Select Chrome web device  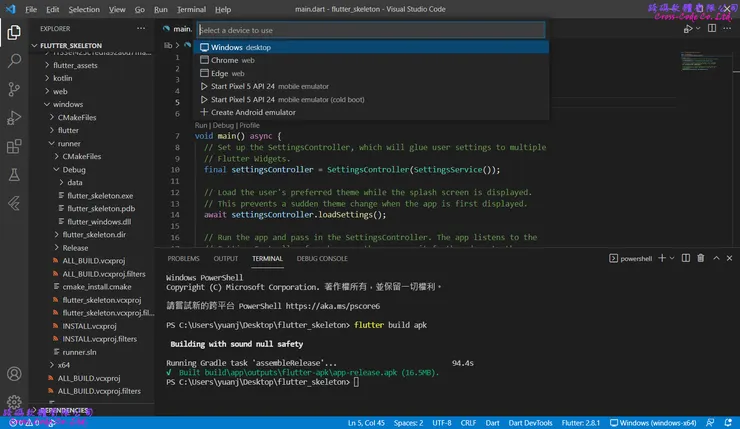[371, 60]
